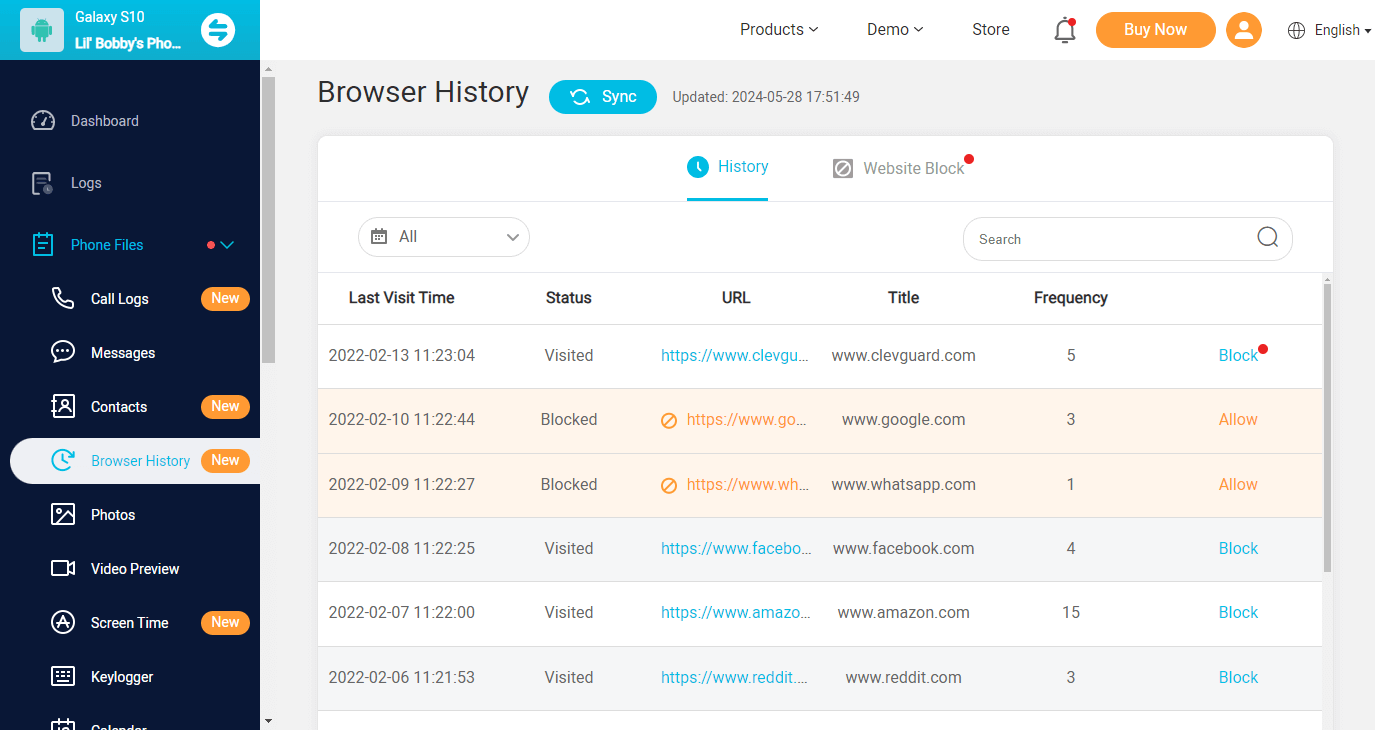Click the Phone Files clipboard icon

coord(43,245)
